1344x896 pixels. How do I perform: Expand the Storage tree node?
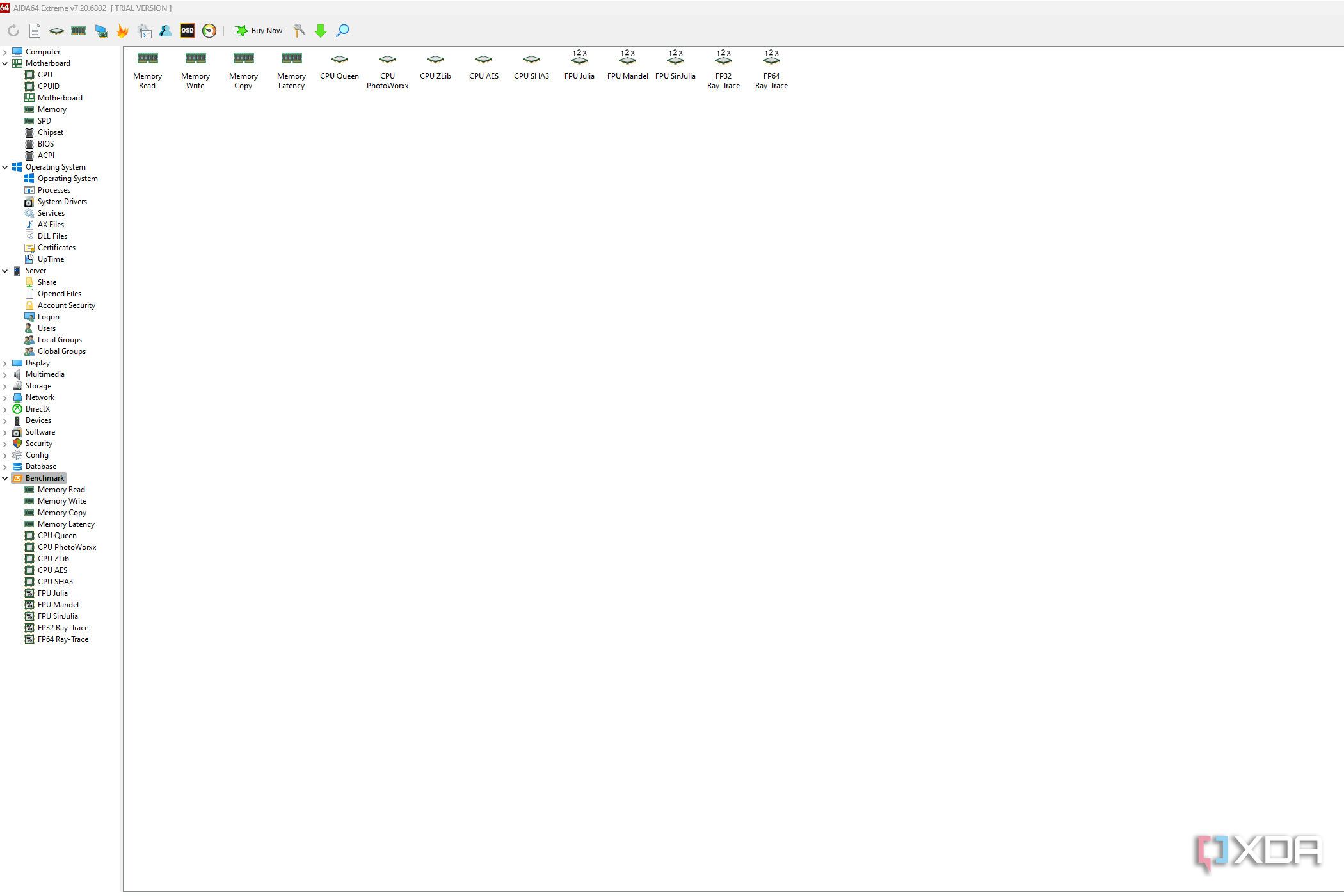[x=5, y=386]
